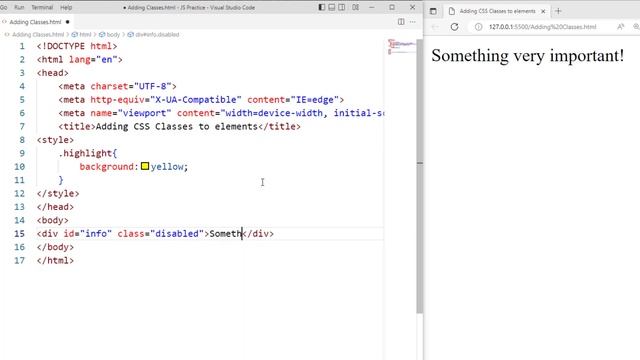This screenshot has width=640, height=360.
Task: Open the Terminal menu
Action: [x=42, y=7]
